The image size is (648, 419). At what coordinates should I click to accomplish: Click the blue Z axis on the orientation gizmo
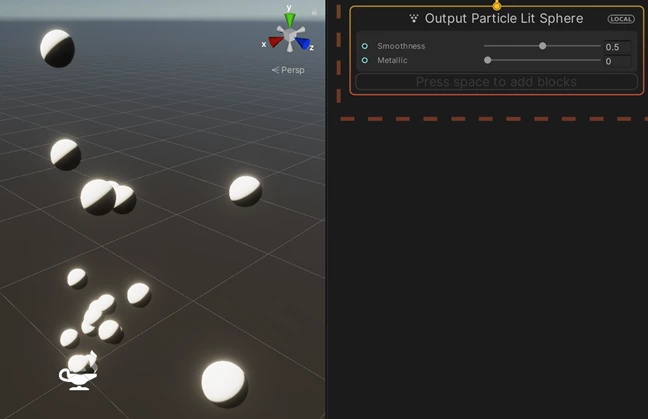click(303, 43)
